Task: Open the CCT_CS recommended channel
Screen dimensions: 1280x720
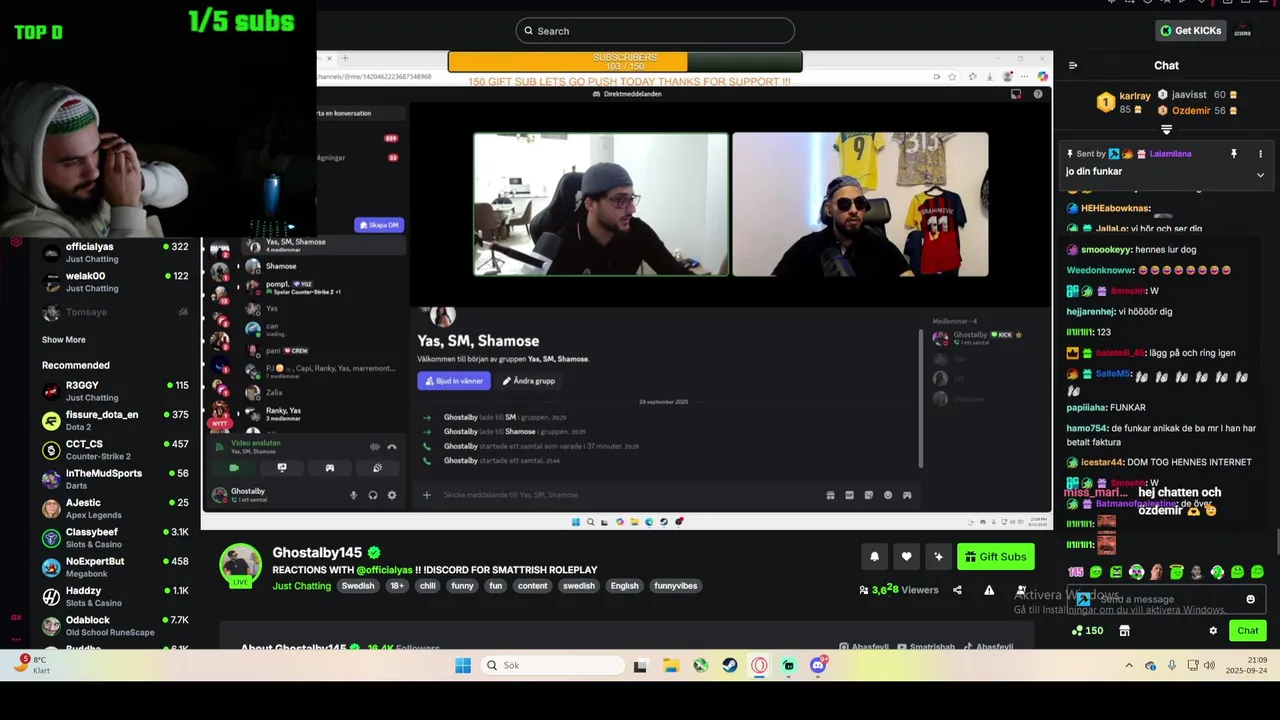Action: click(x=115, y=450)
